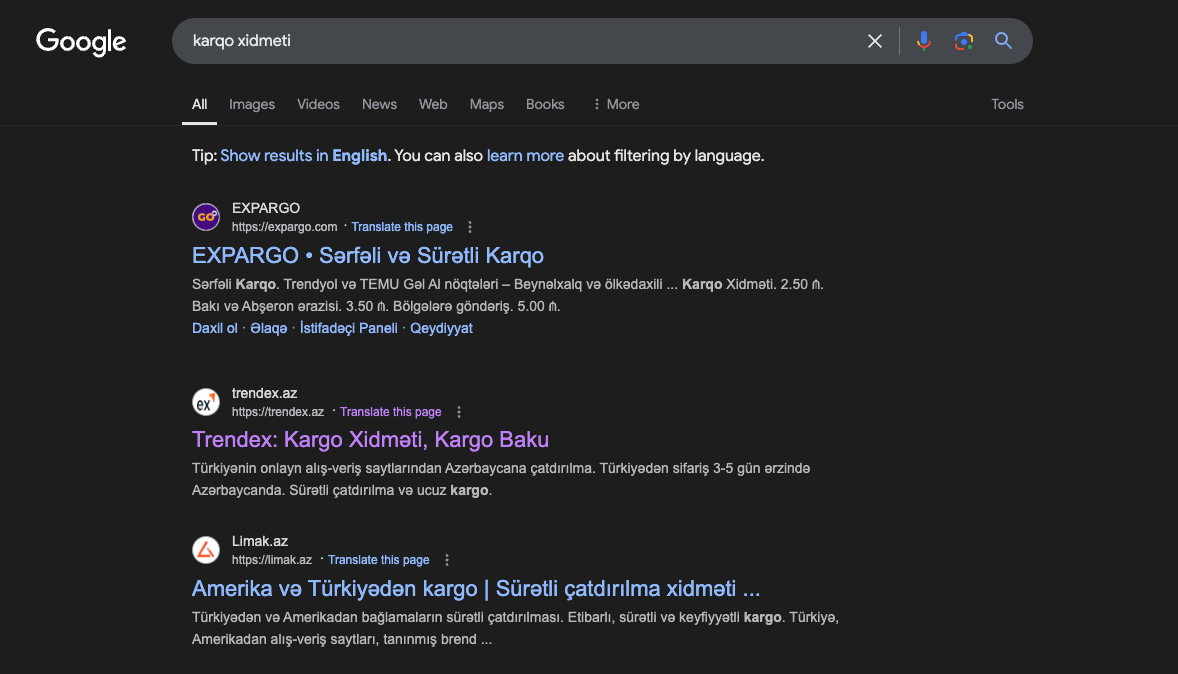Switch to the Maps tab
The width and height of the screenshot is (1178, 674).
pos(487,104)
